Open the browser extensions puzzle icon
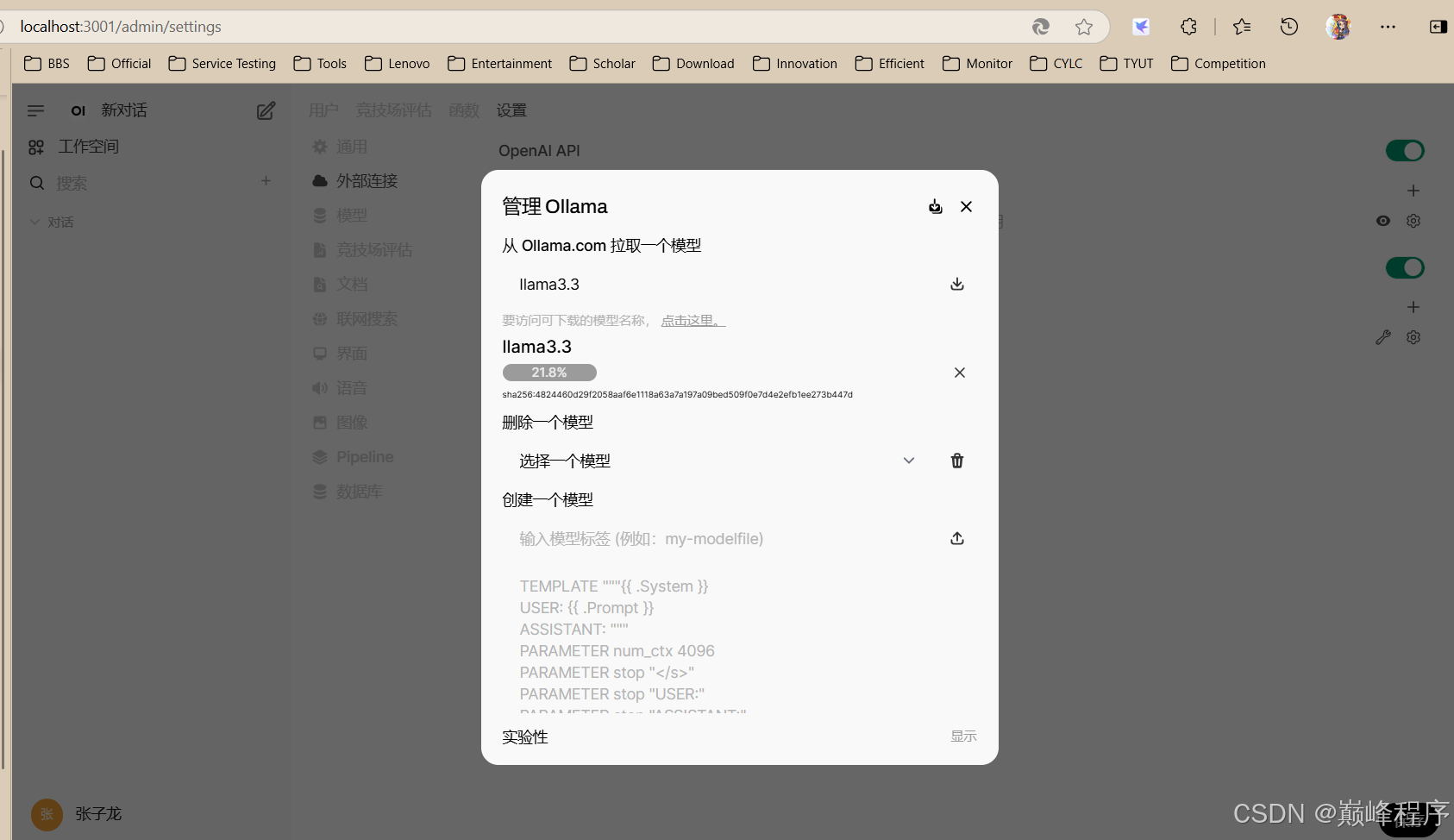Image resolution: width=1454 pixels, height=840 pixels. pos(1189,27)
